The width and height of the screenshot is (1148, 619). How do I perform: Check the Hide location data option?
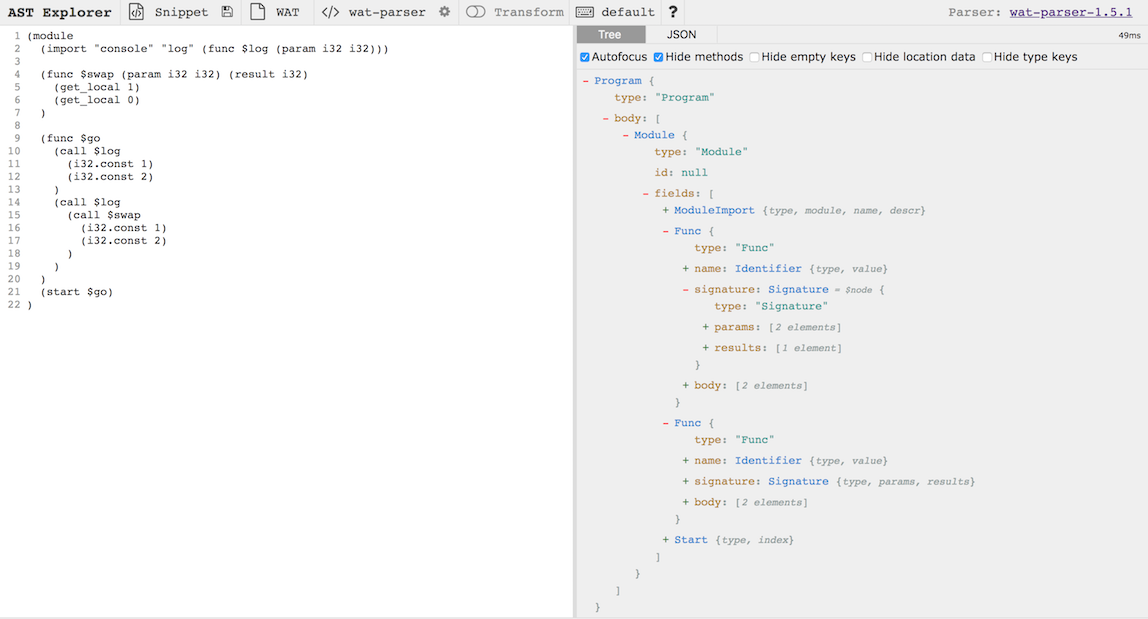(867, 57)
